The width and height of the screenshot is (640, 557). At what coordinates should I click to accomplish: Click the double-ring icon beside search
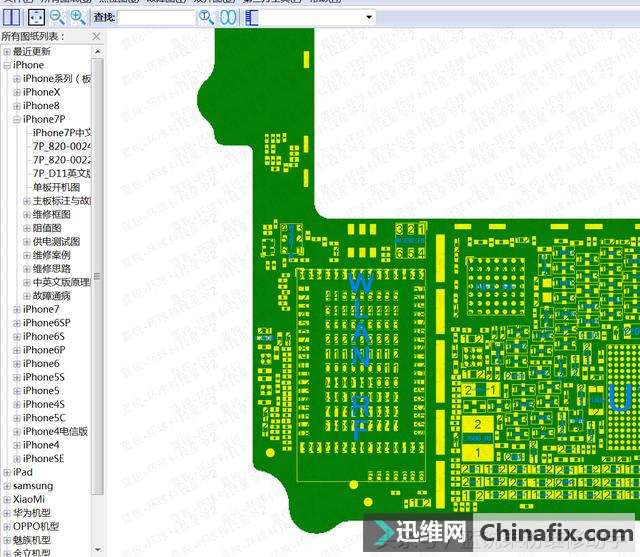click(227, 17)
